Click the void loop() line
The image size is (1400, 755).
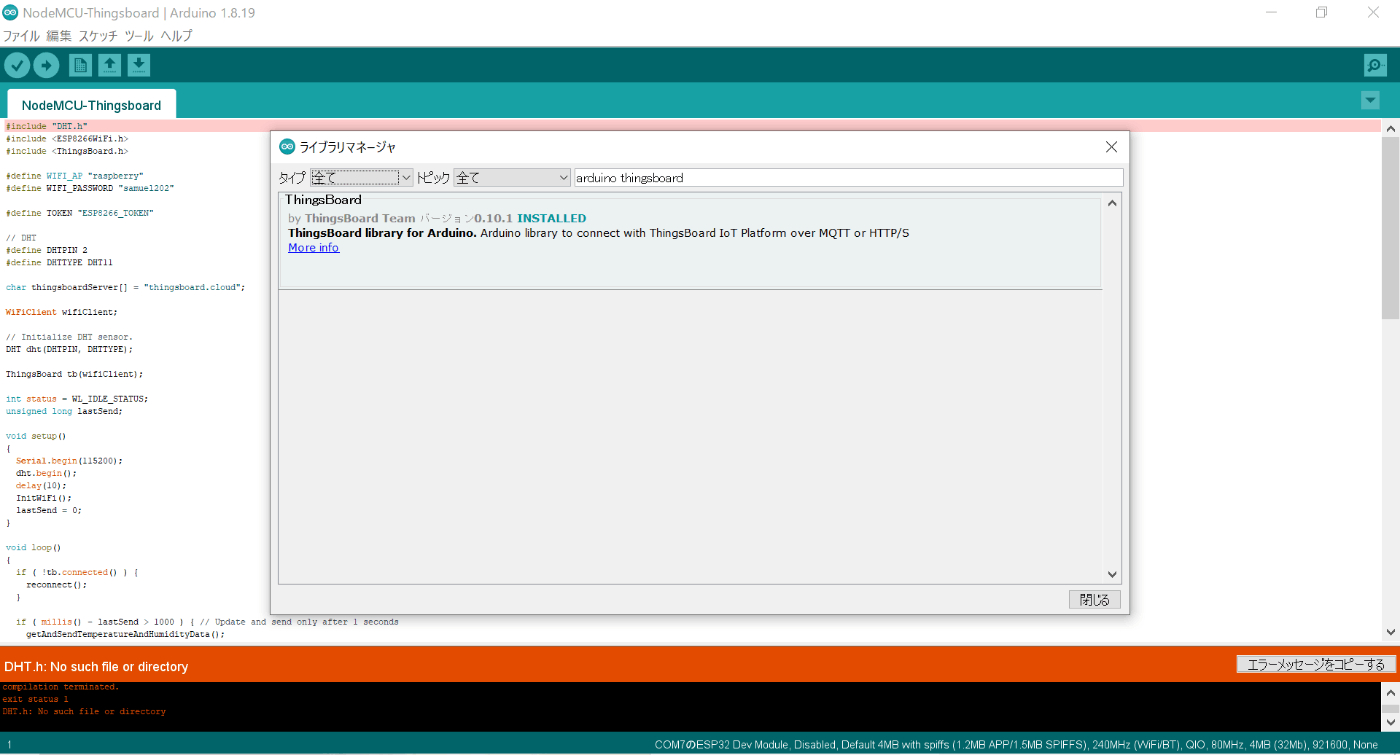pos(34,548)
